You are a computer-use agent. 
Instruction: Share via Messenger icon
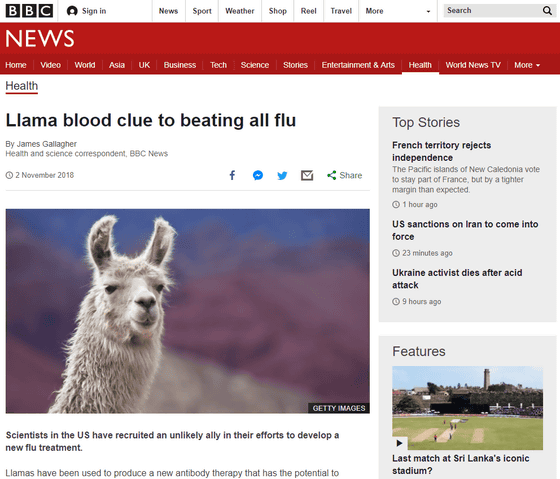coord(258,175)
